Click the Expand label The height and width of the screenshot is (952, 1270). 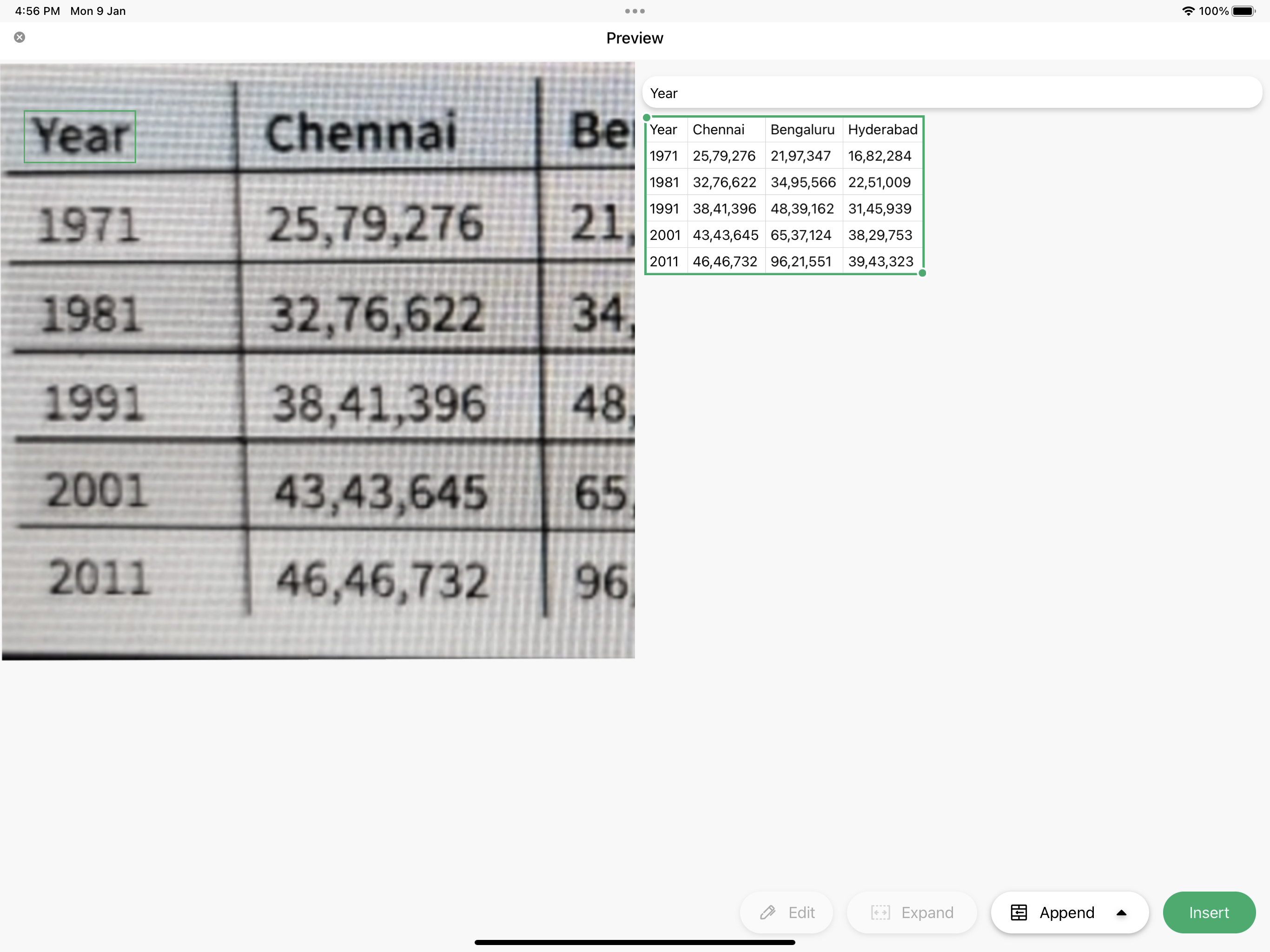coord(927,912)
